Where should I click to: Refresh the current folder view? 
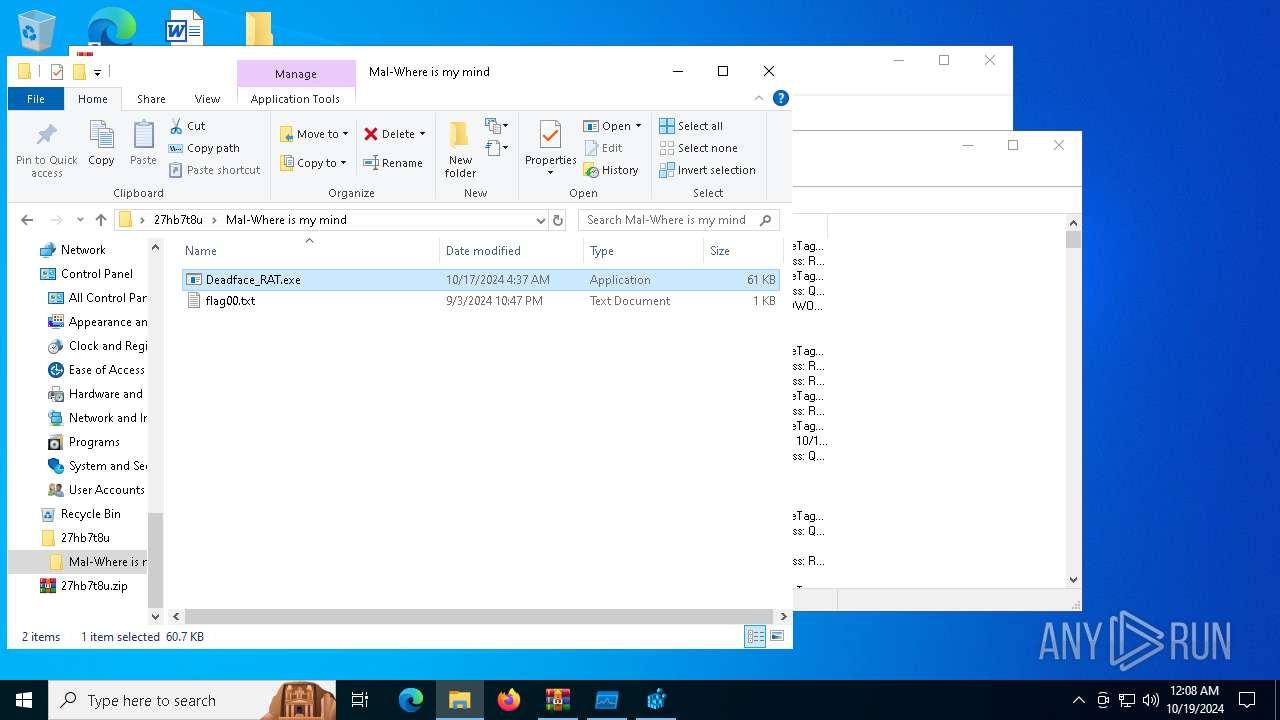[x=558, y=220]
